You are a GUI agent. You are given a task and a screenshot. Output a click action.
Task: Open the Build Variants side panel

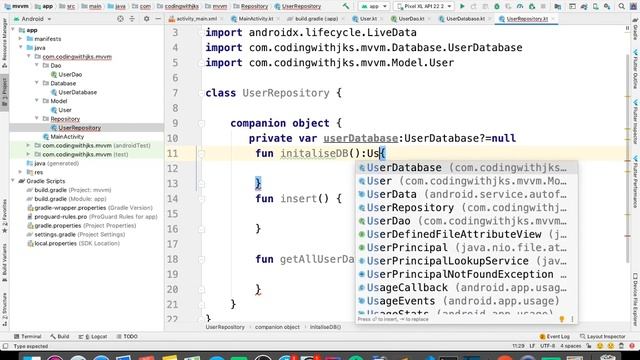[4, 262]
